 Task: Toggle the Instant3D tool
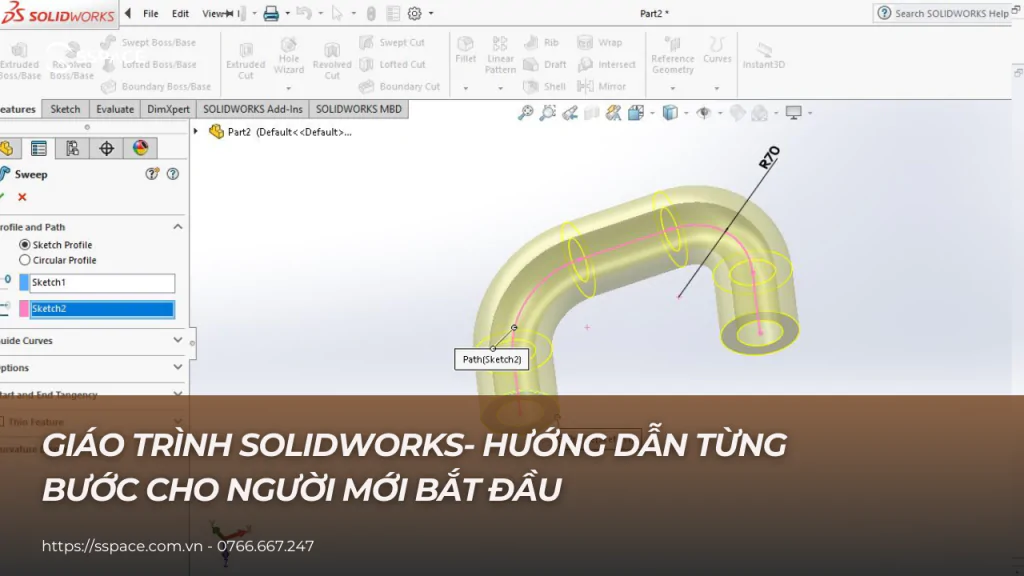pyautogui.click(x=763, y=55)
